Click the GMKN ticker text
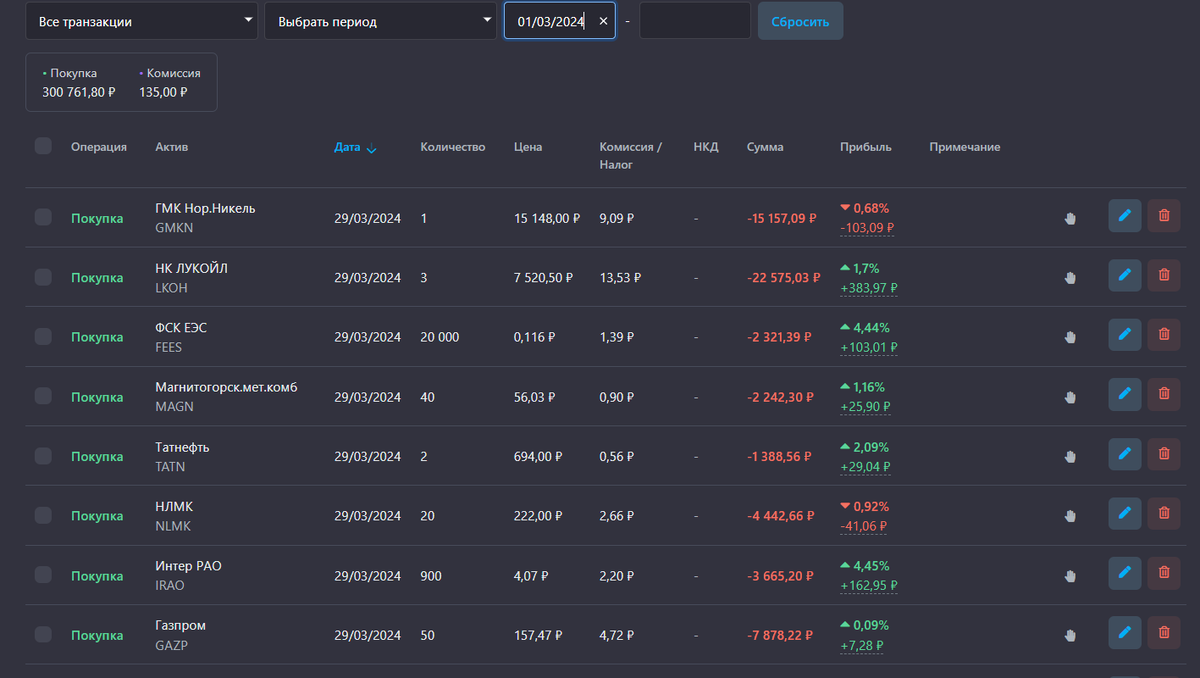 pos(174,228)
